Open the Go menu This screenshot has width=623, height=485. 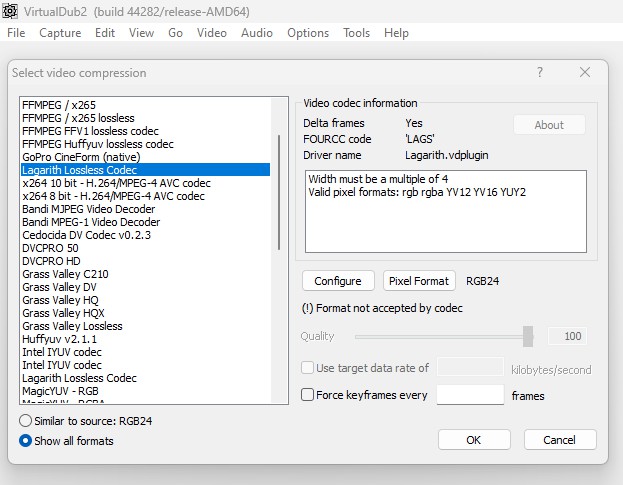175,33
